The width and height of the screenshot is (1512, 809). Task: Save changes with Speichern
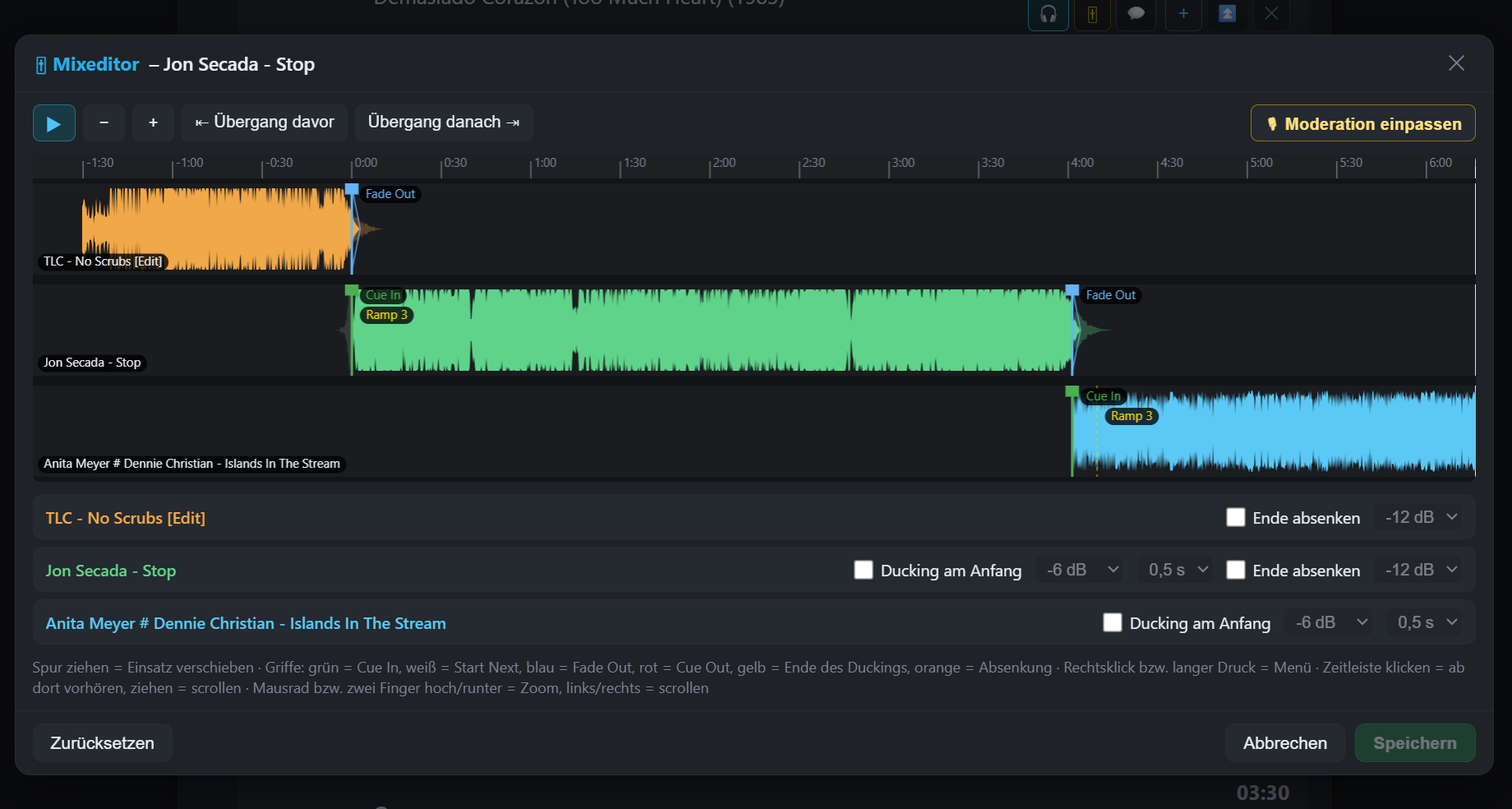[1415, 743]
